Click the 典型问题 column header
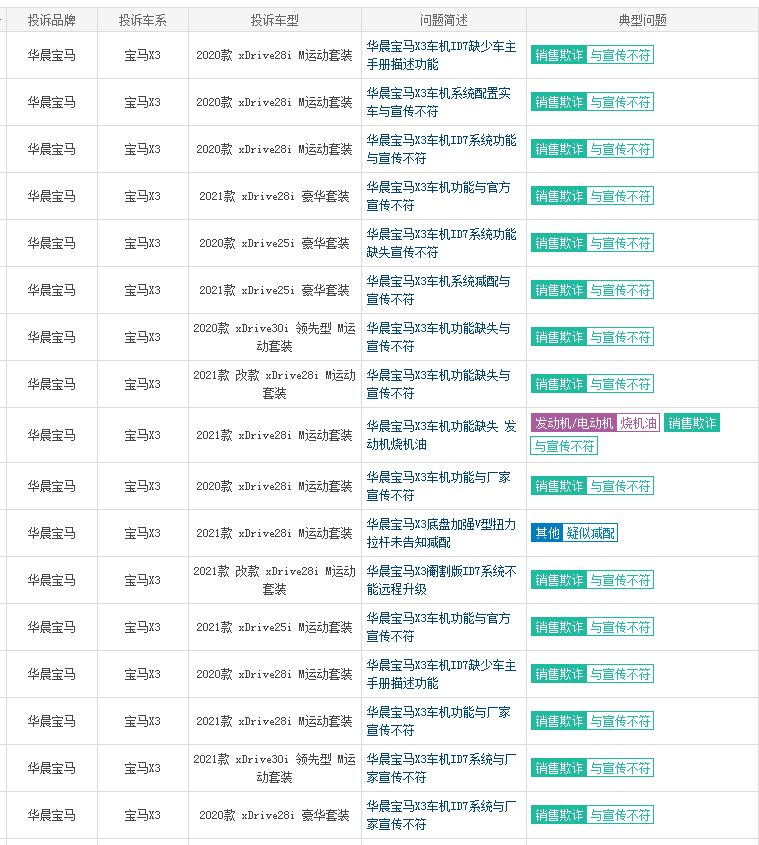Viewport: 759px width, 845px height. point(643,20)
